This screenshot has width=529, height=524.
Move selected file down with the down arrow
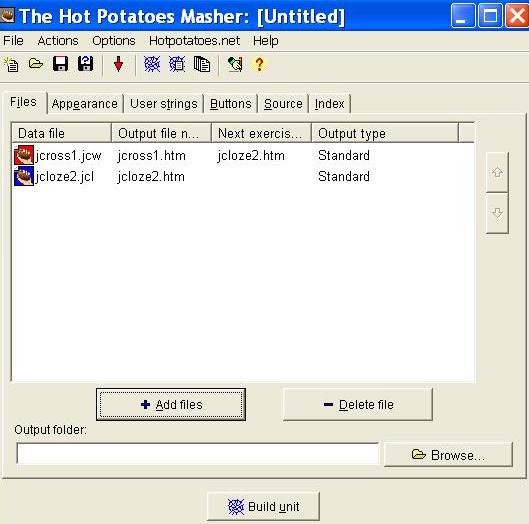tap(497, 213)
